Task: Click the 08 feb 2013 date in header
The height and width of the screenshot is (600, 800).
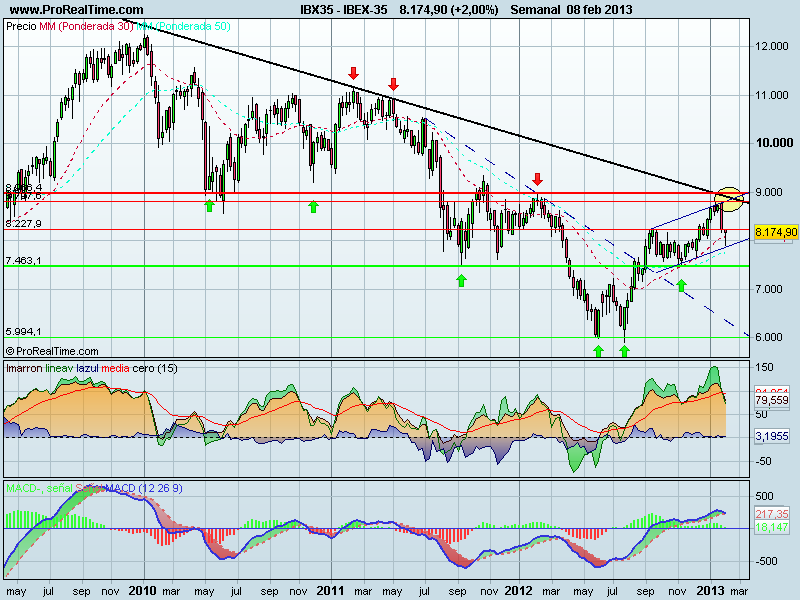Action: point(599,9)
